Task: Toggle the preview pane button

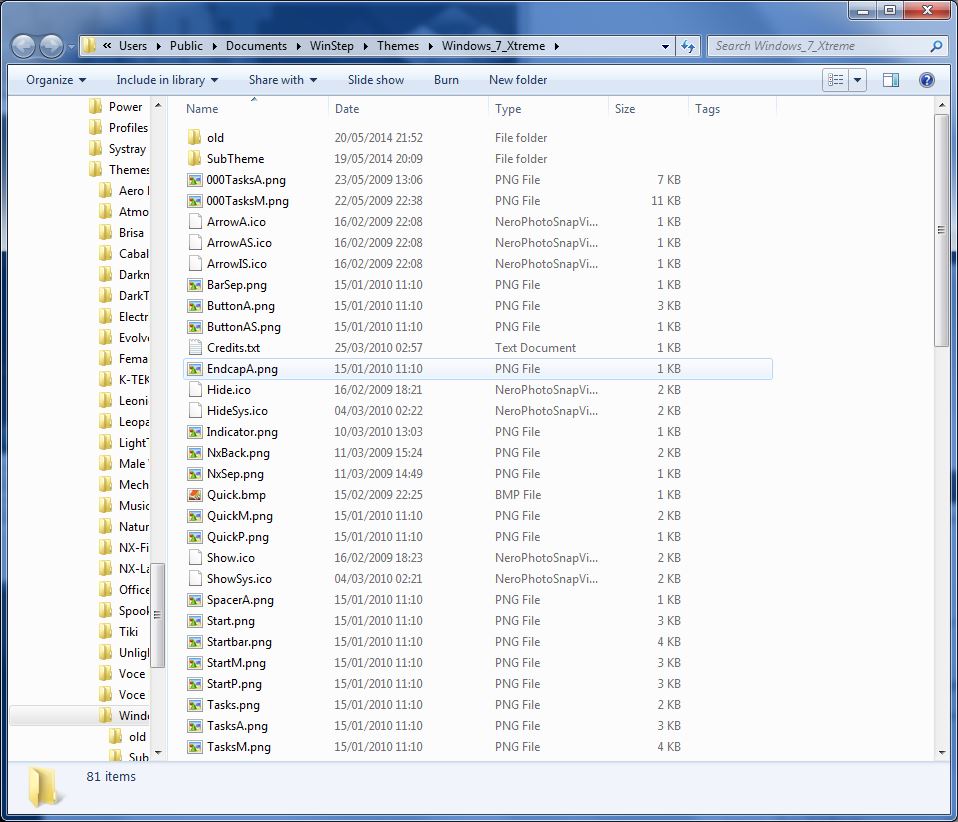Action: tap(891, 80)
